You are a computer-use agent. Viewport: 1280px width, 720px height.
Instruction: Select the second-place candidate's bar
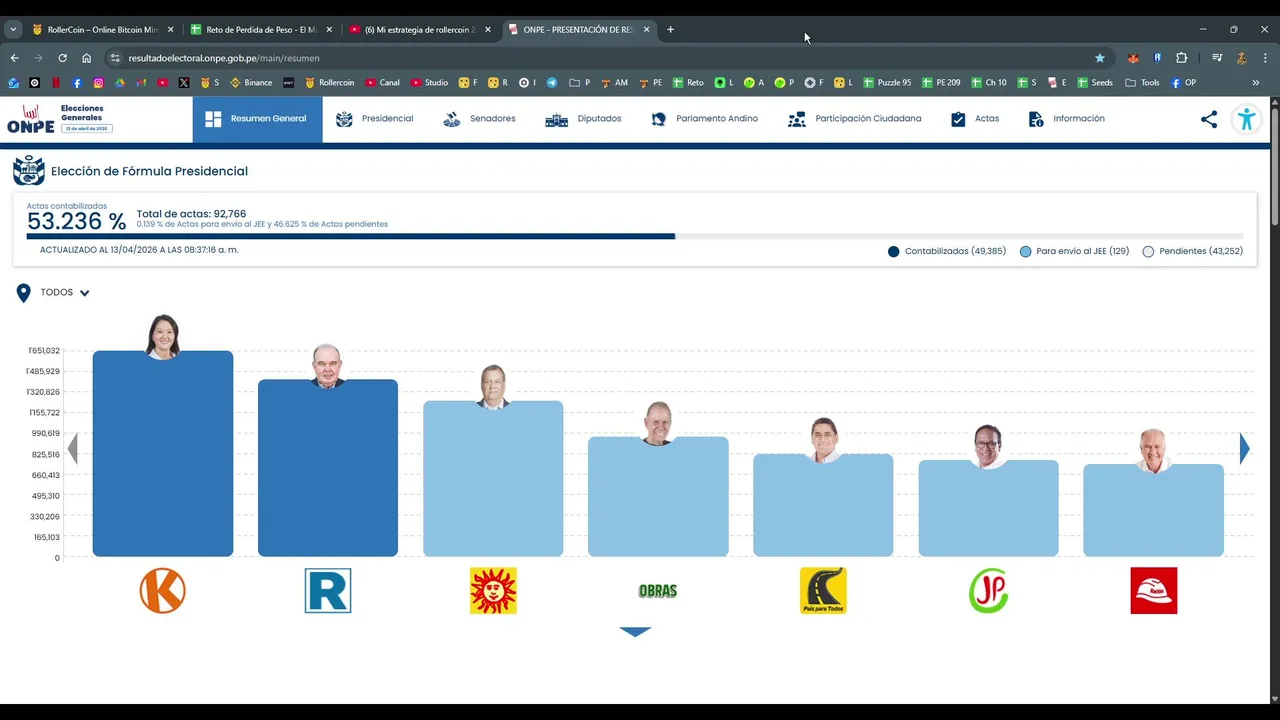coord(328,468)
